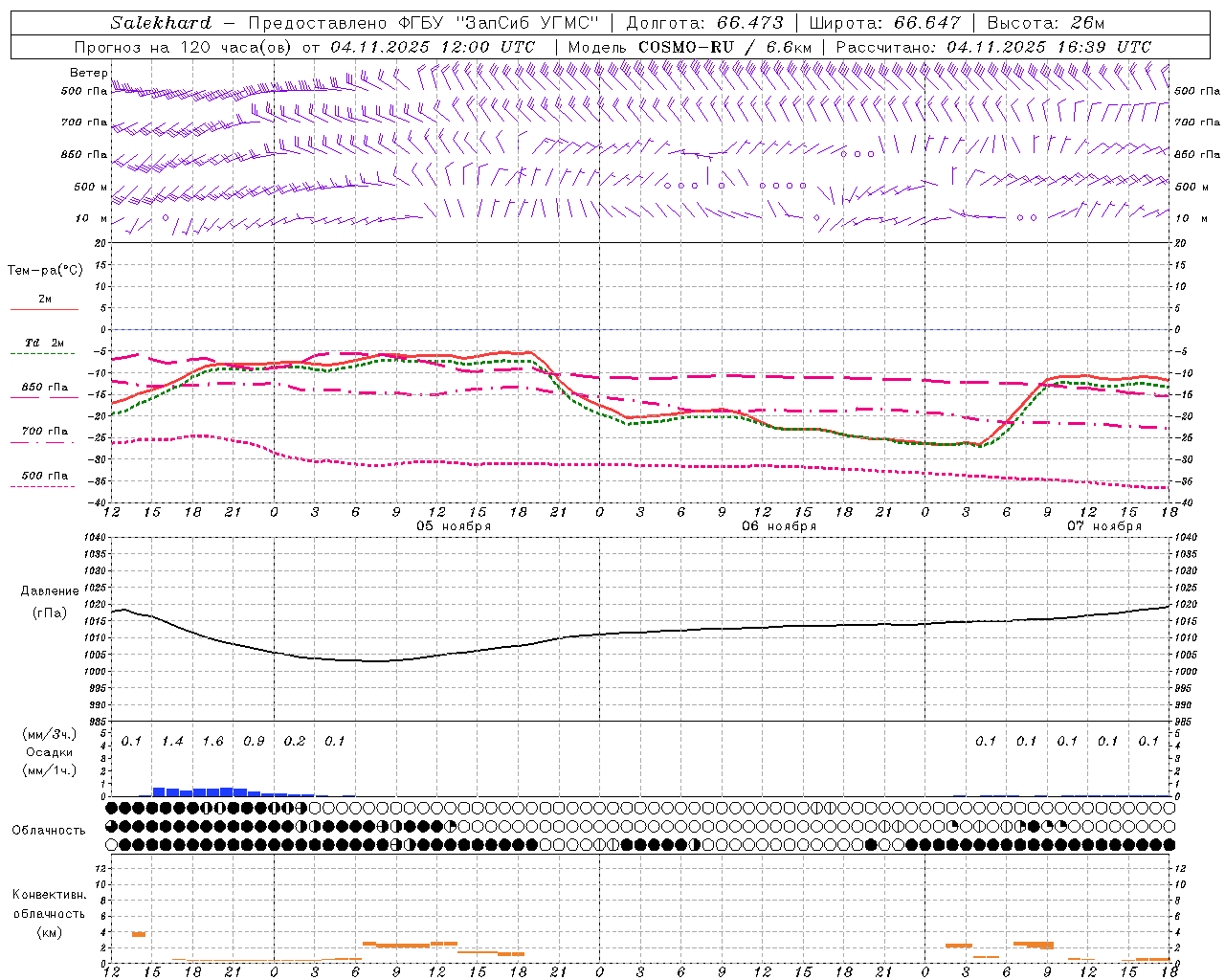1225x980 pixels.
Task: Click the Рассчитано: 04.11.2025 16:39 UTC timestamp
Action: coord(993,47)
